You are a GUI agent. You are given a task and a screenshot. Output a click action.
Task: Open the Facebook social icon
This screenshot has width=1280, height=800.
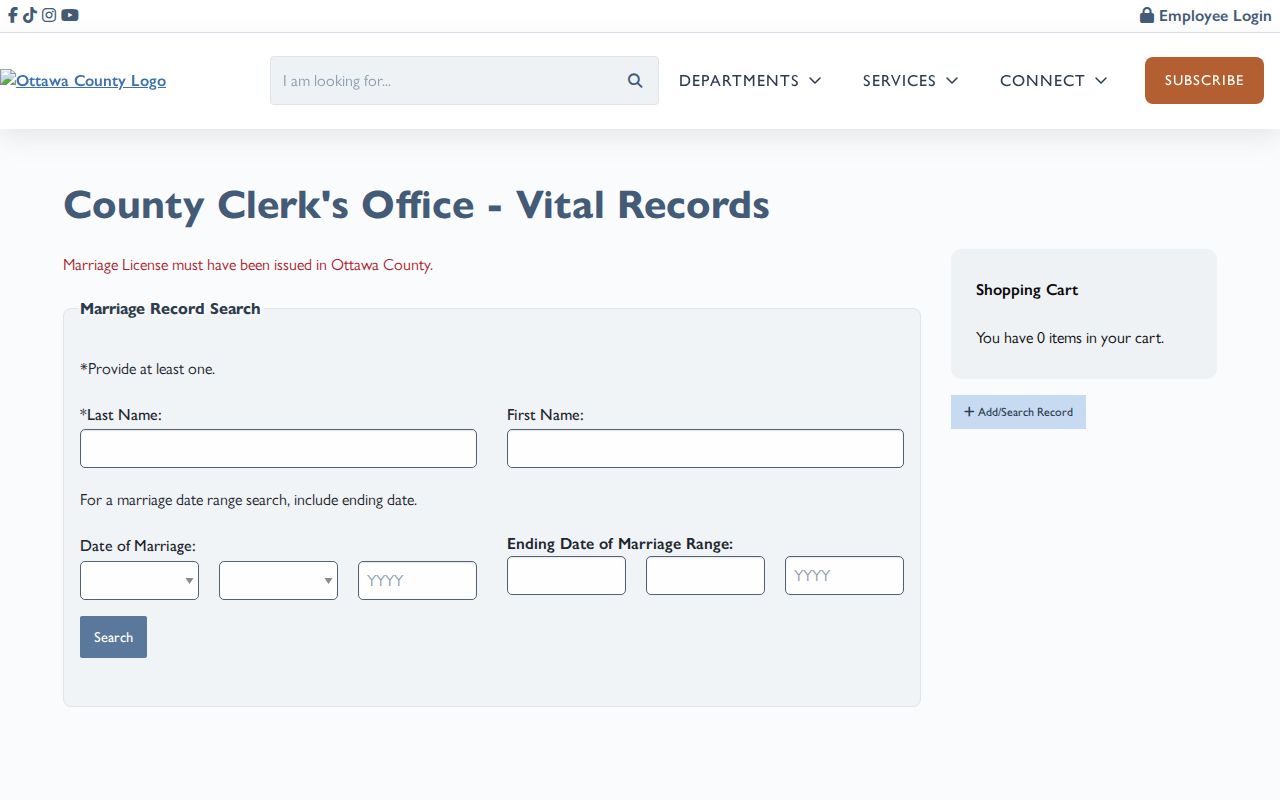click(x=13, y=15)
